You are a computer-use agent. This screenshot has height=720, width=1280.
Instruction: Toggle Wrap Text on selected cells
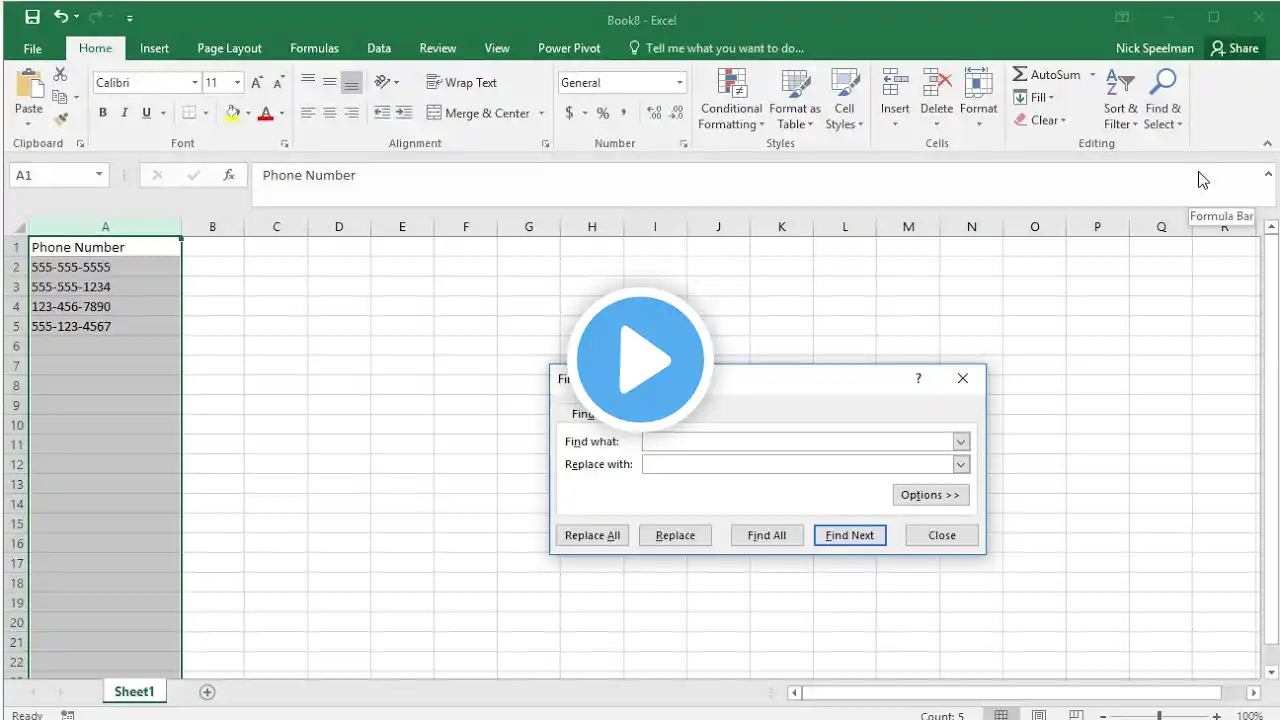pyautogui.click(x=461, y=83)
